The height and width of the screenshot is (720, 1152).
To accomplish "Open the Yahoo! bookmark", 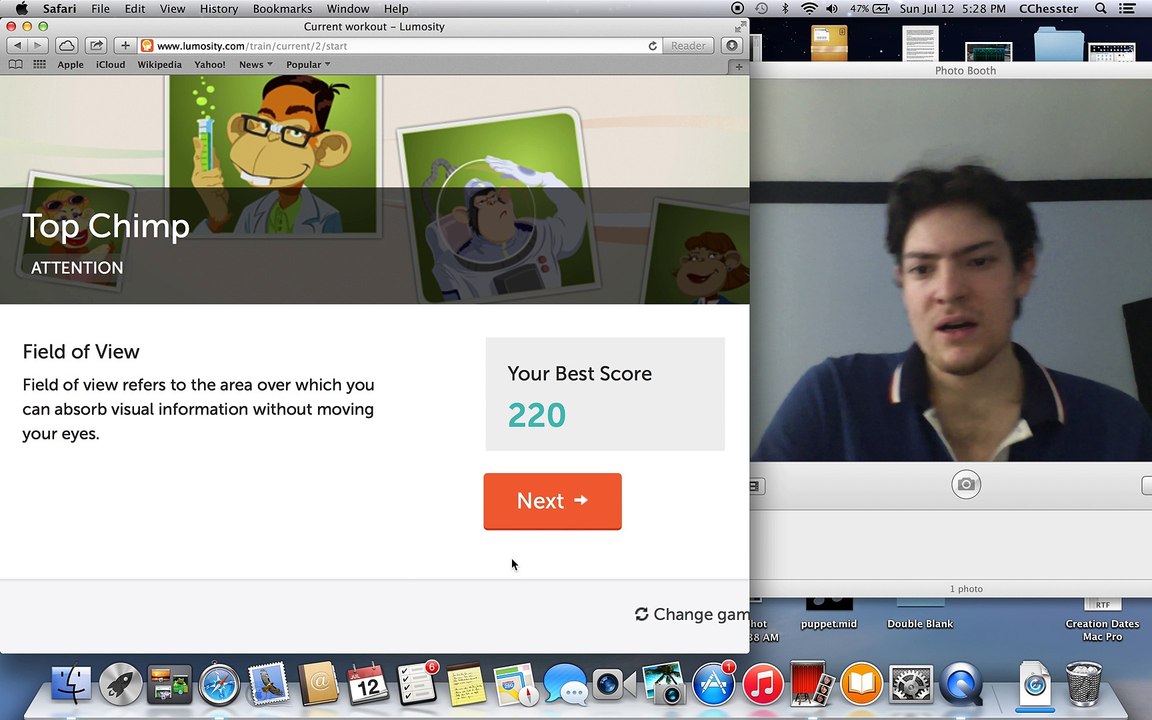I will pos(210,65).
